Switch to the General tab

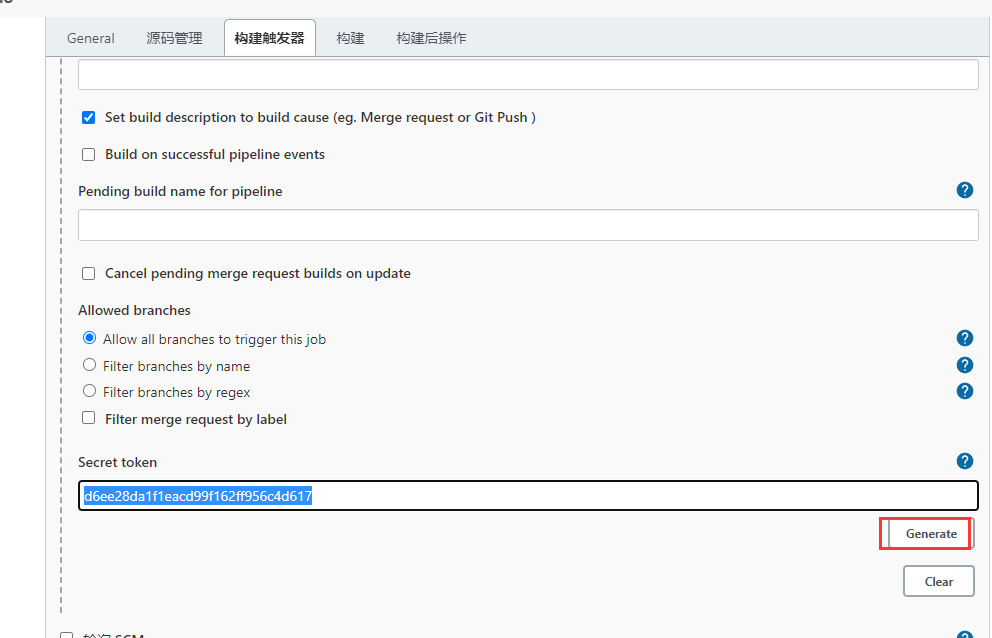[x=90, y=38]
